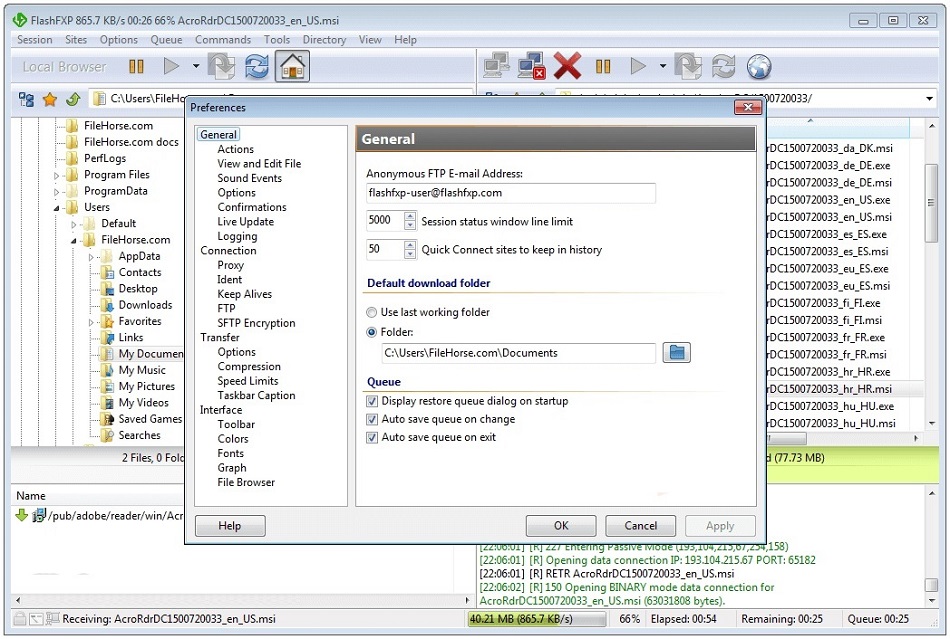Start local transfer with play icon

(x=171, y=66)
